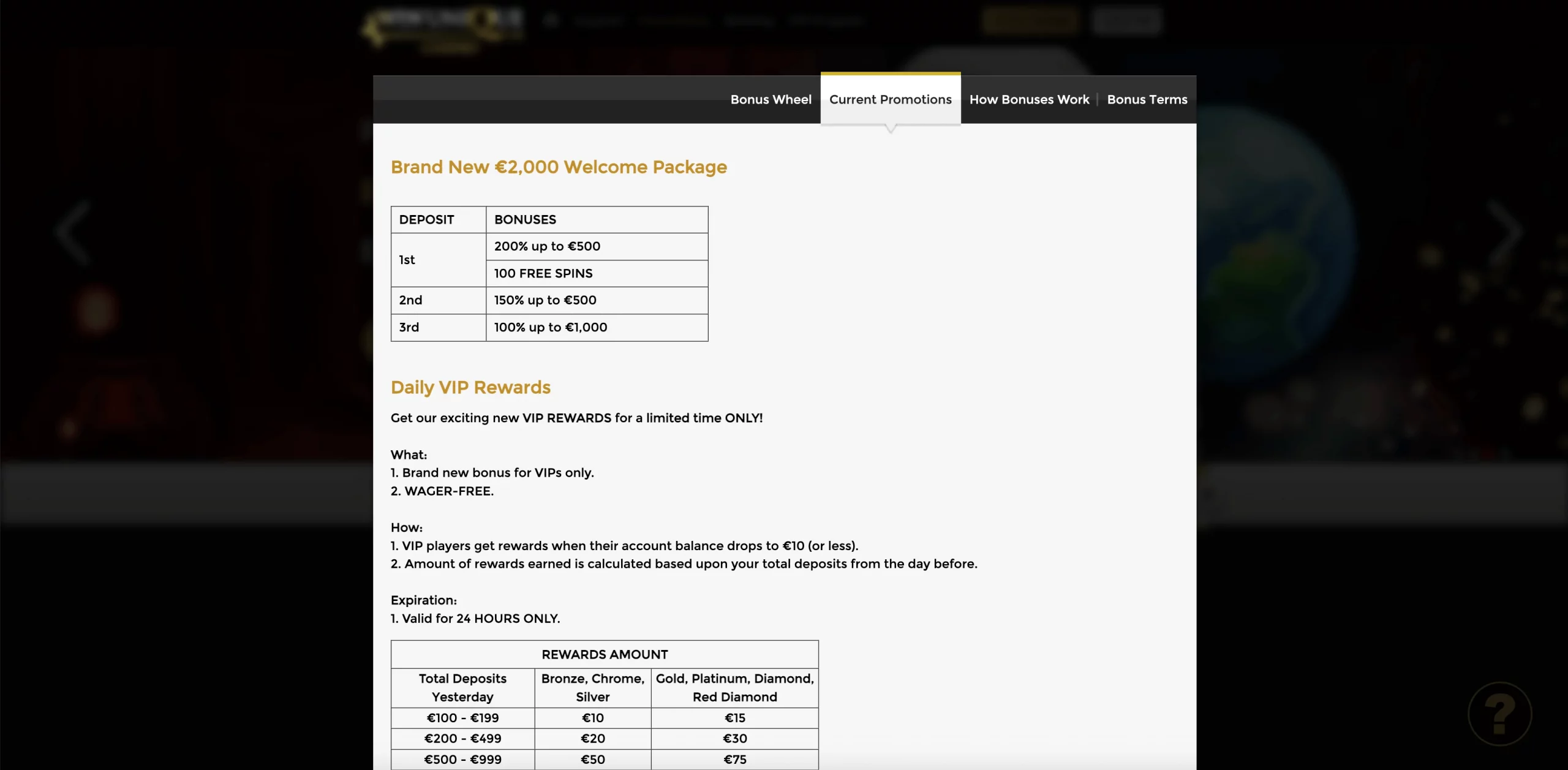The image size is (1568, 770).
Task: Click the Daily VIP Rewards heading
Action: coord(470,387)
